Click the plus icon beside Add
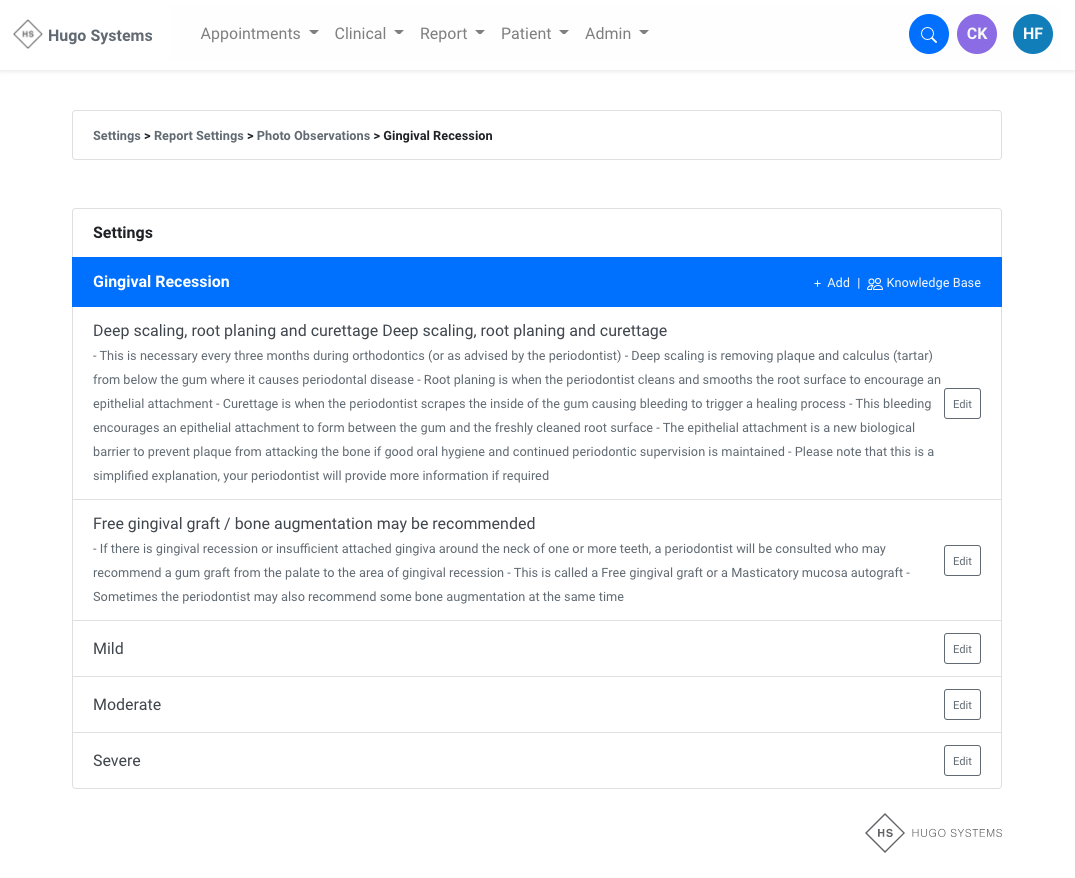The width and height of the screenshot is (1075, 878). tap(817, 283)
